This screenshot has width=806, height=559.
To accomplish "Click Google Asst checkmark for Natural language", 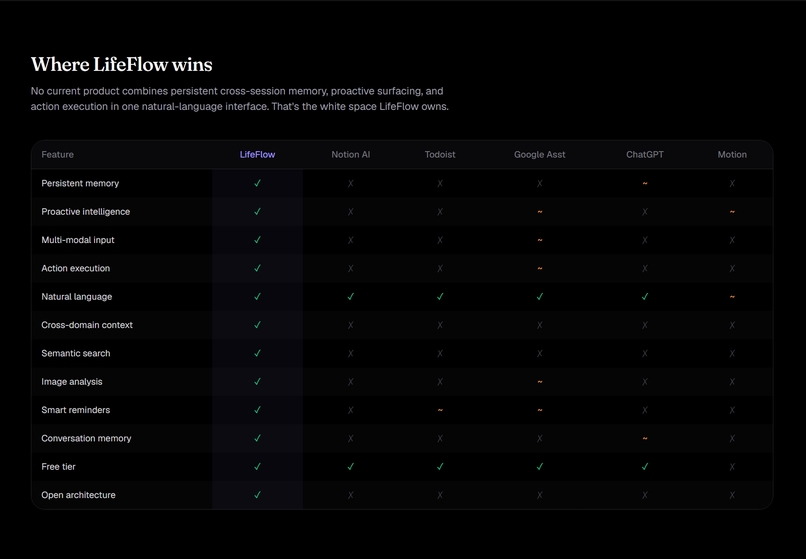I will [540, 296].
